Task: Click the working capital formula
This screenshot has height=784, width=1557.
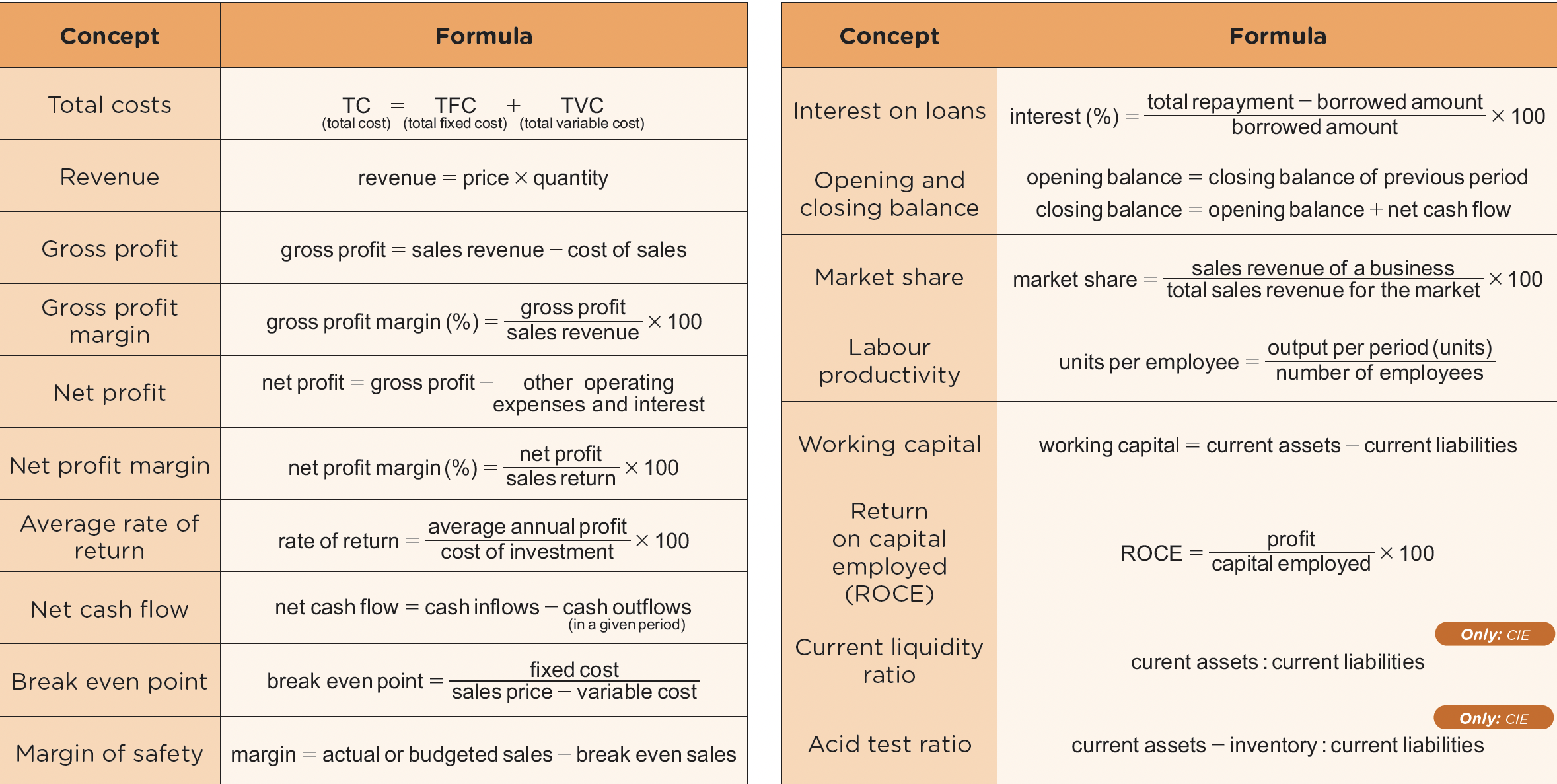Action: (1277, 445)
